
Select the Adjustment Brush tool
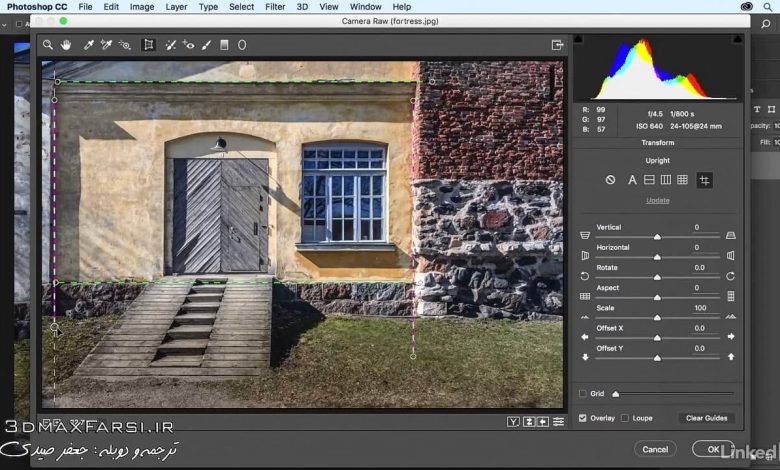[x=206, y=45]
